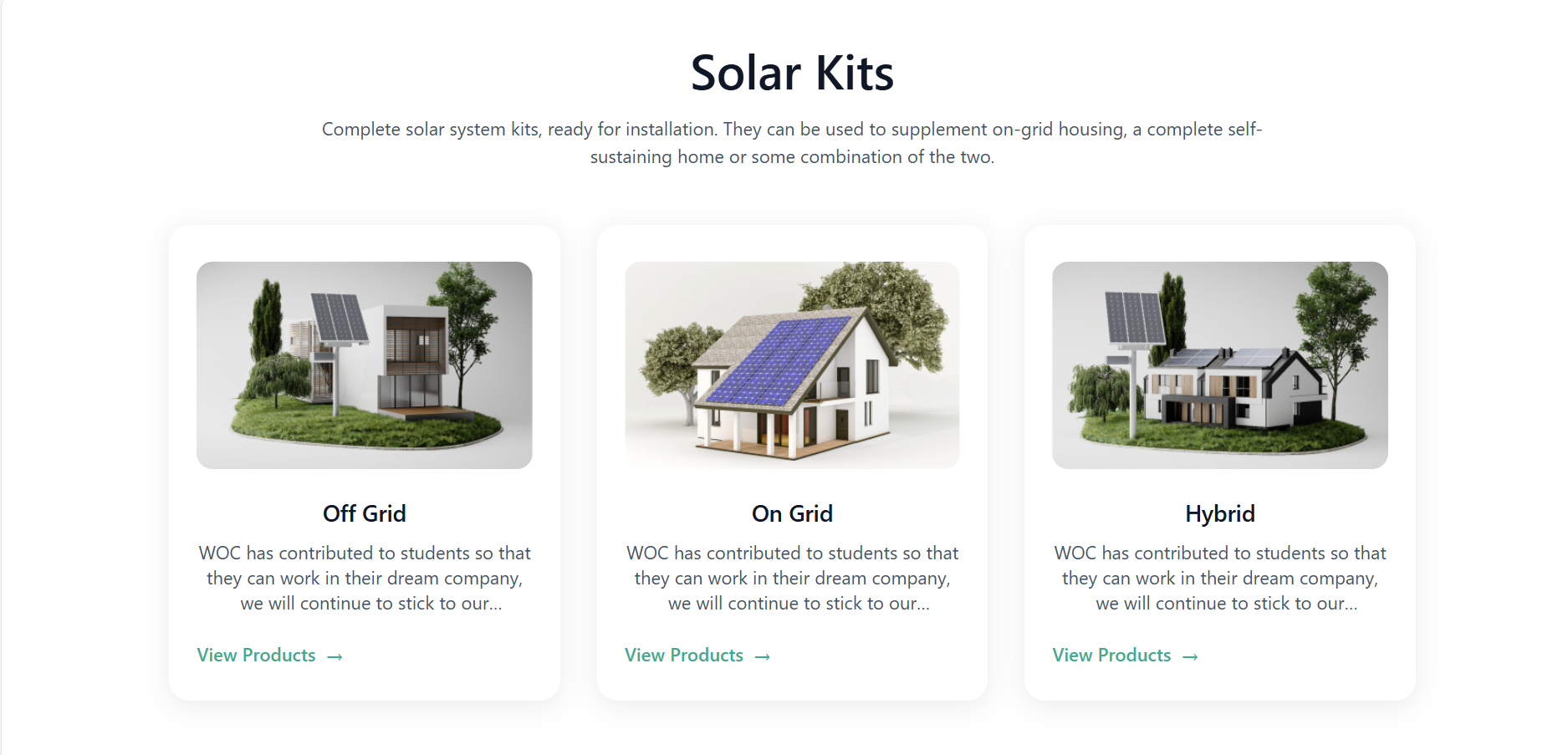Image resolution: width=1568 pixels, height=755 pixels.
Task: Open View Products under Hybrid
Action: 1111,656
